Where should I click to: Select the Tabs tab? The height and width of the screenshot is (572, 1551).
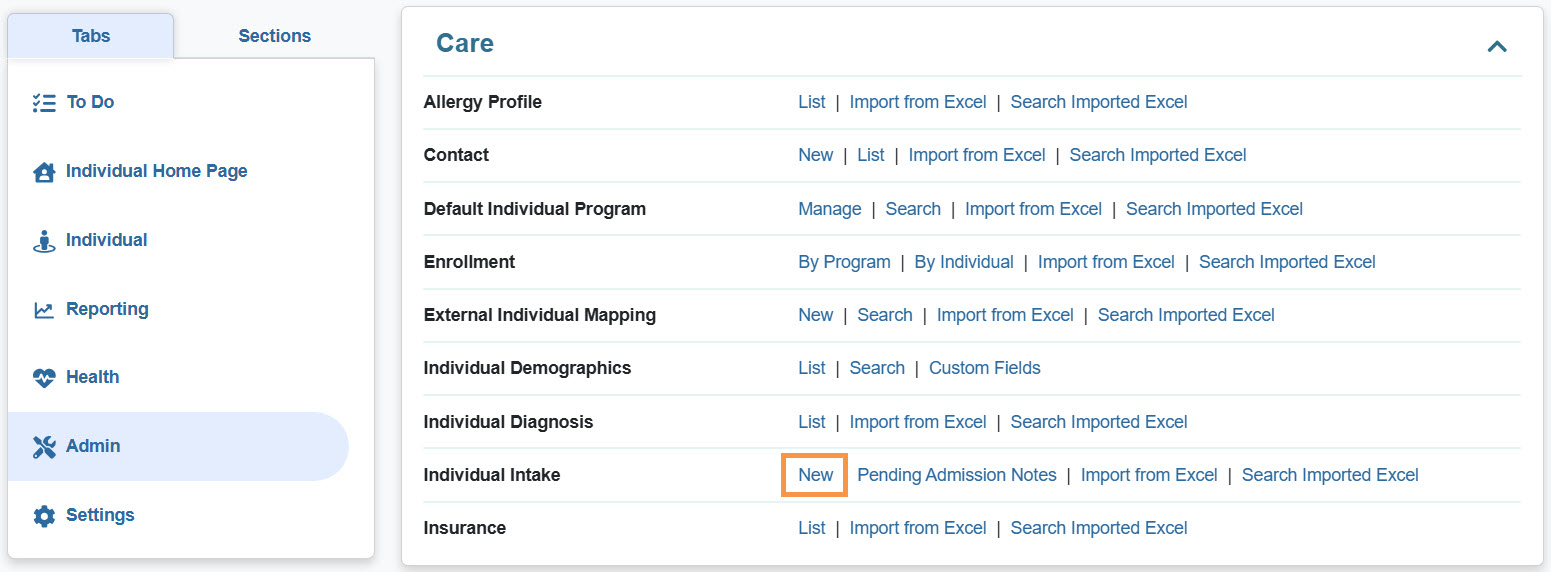[91, 36]
